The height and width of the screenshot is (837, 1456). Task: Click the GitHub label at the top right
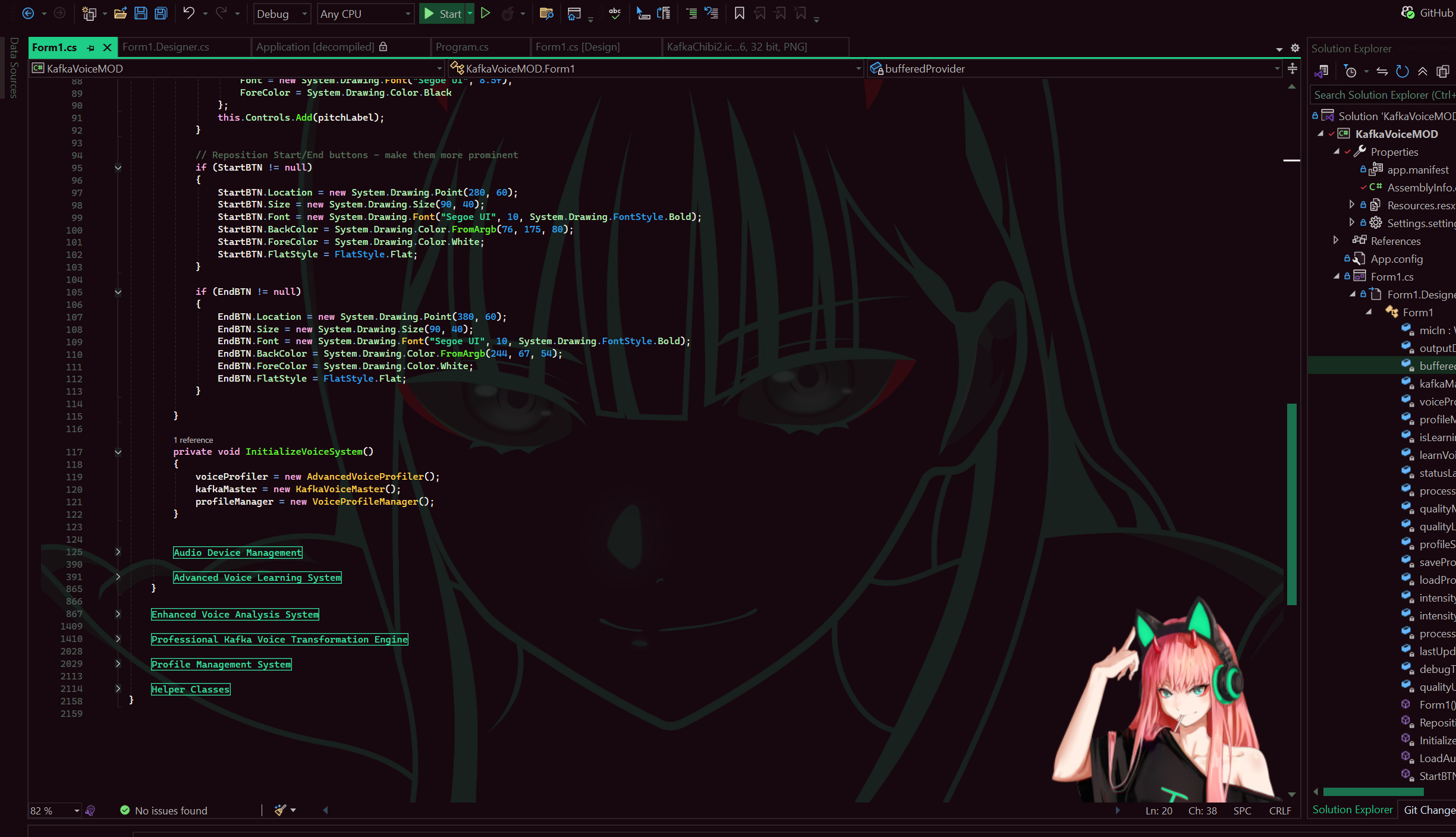tap(1436, 13)
